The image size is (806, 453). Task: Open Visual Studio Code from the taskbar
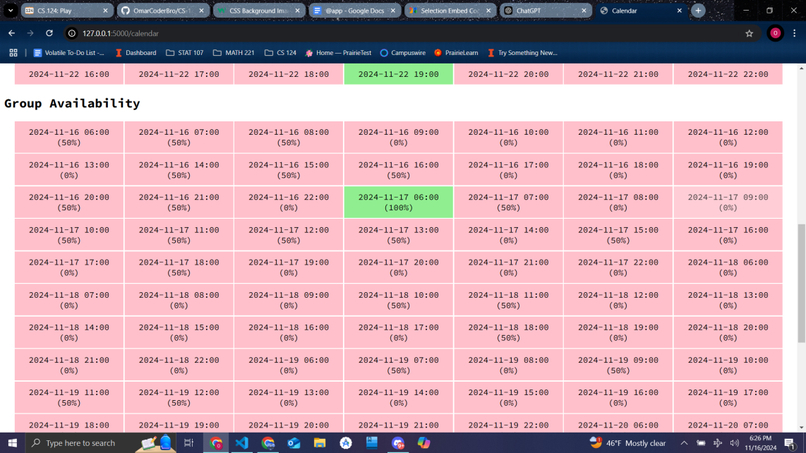242,443
